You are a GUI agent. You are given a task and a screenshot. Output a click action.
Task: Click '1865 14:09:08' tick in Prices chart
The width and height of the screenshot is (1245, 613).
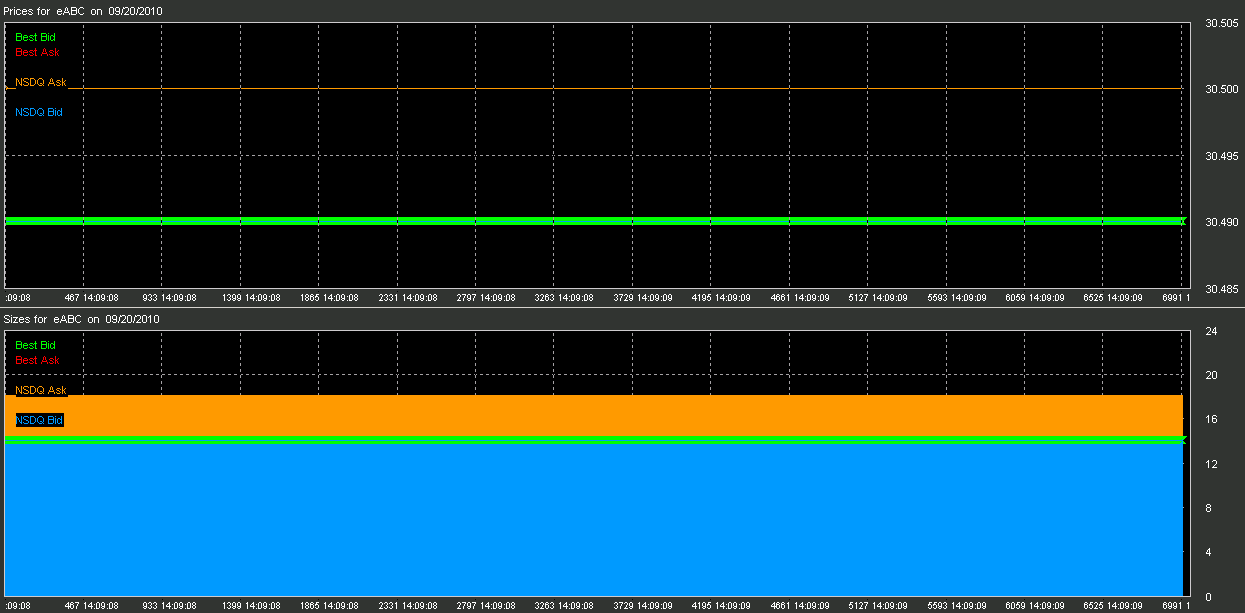coord(328,298)
